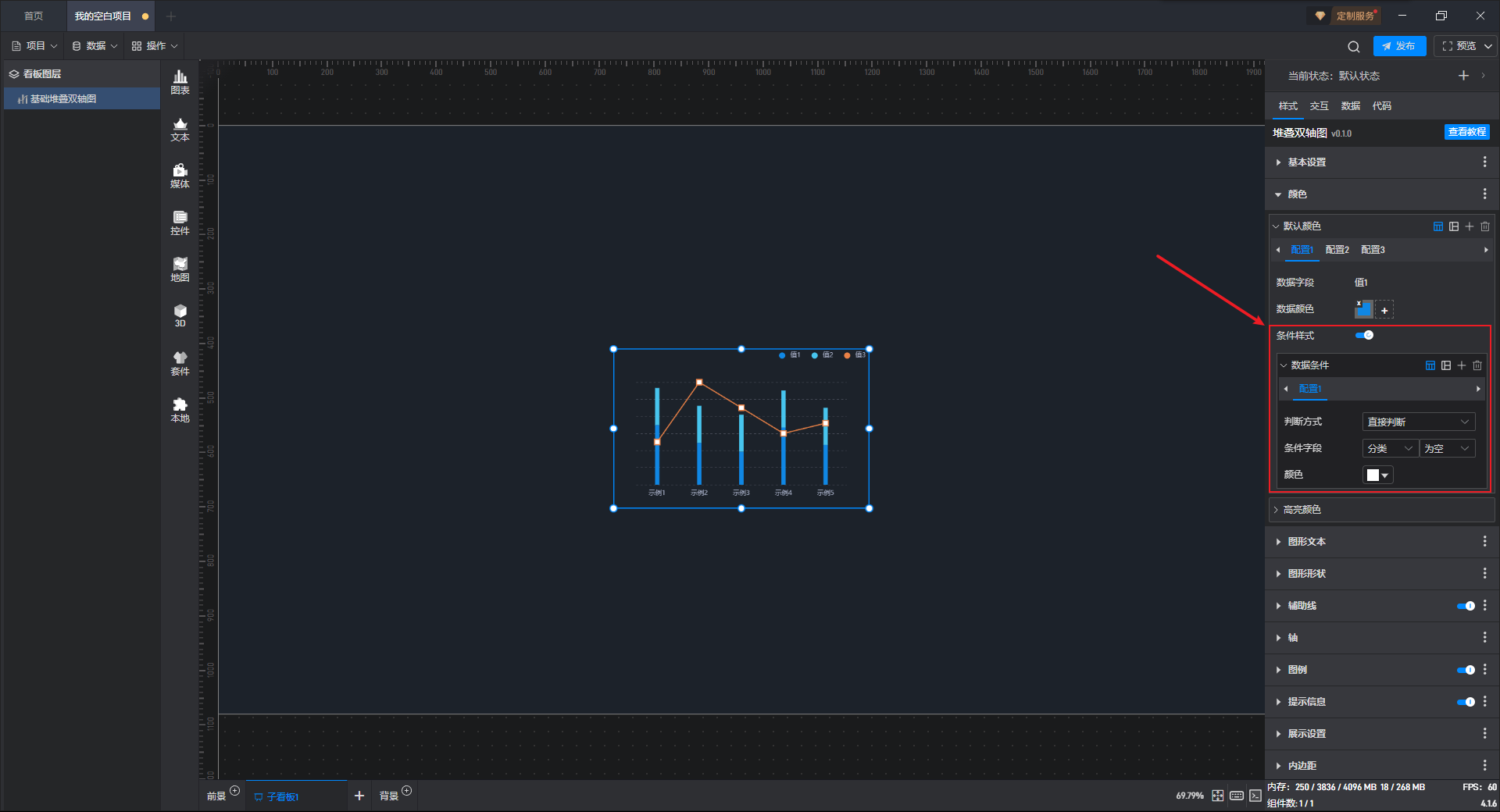Click the 查看教程 tutorial button

1466,132
